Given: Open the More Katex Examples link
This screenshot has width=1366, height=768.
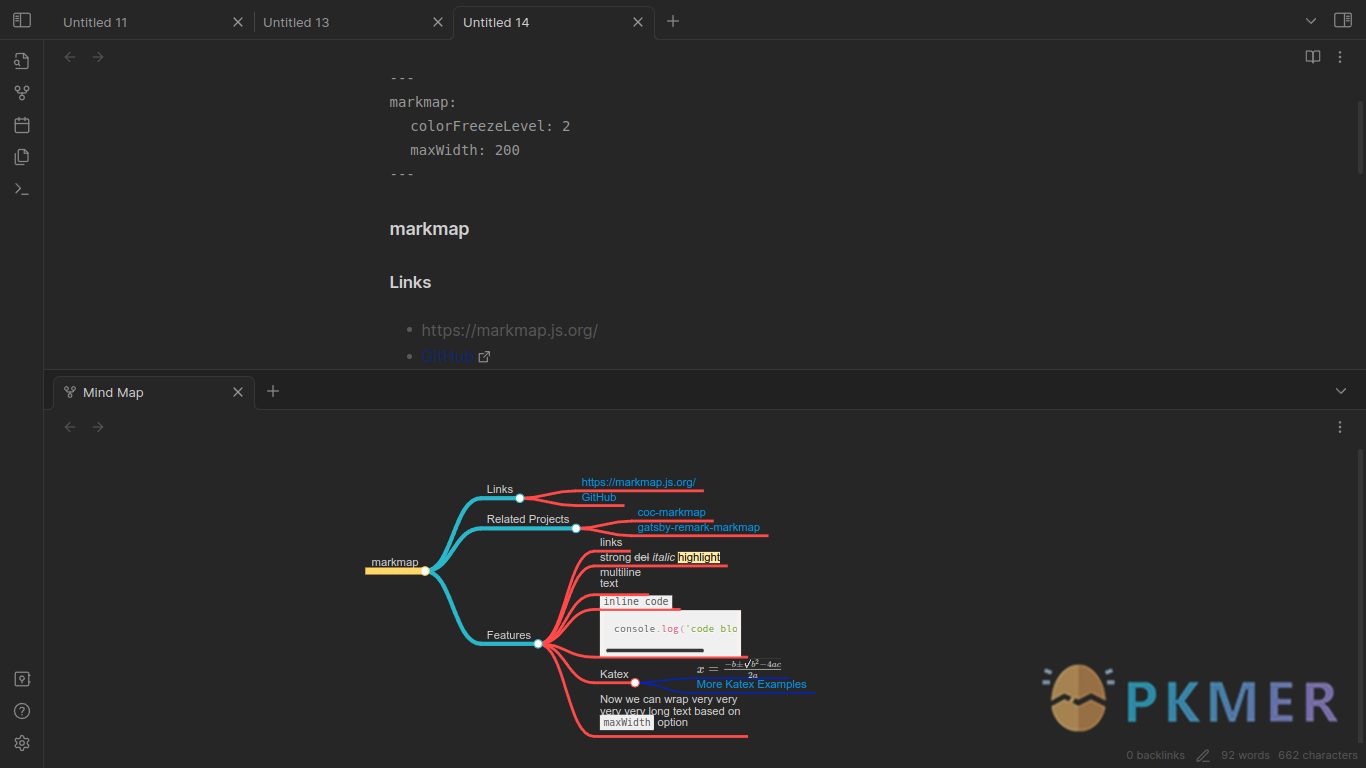Looking at the screenshot, I should click(x=751, y=684).
